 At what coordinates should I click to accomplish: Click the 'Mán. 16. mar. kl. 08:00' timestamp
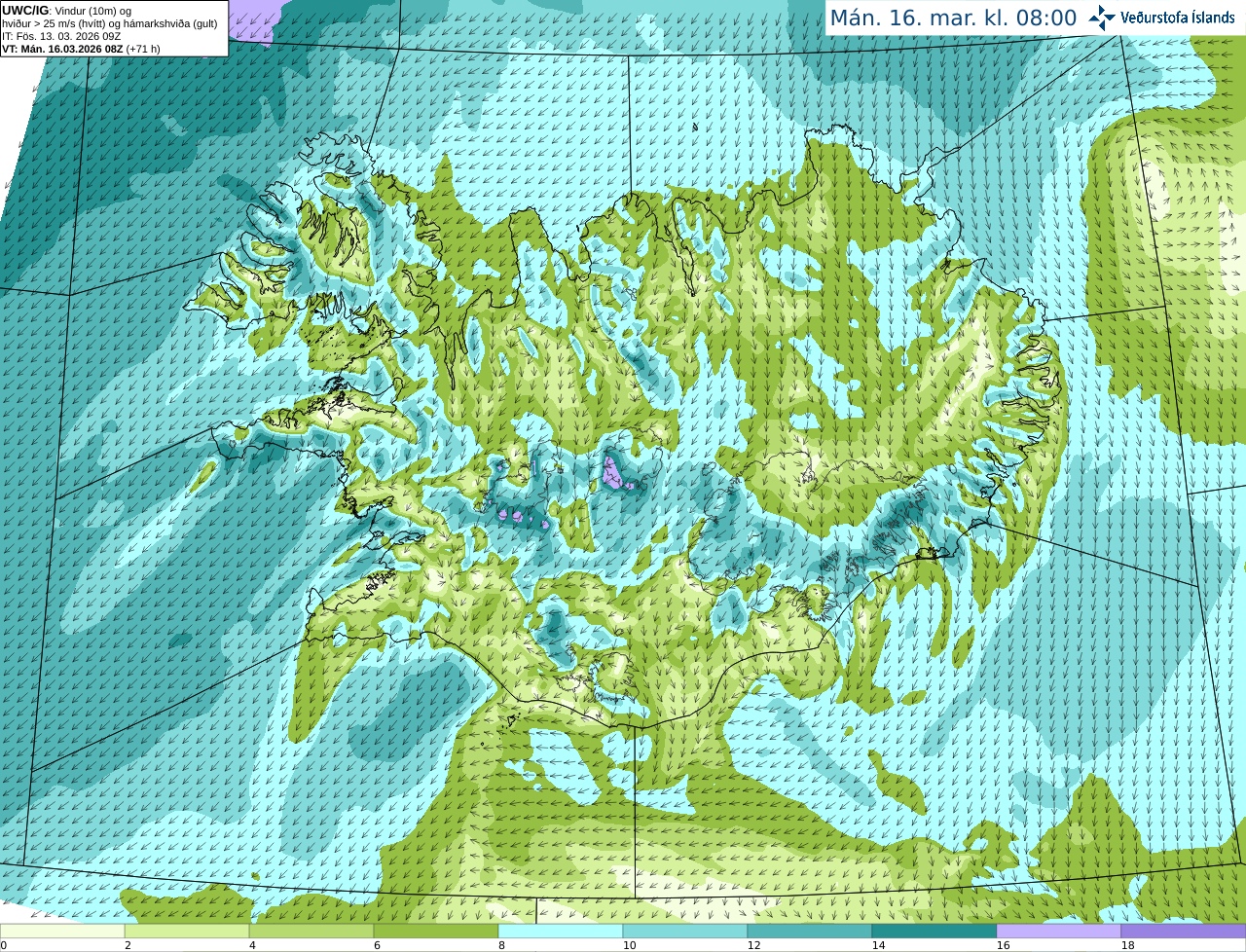[953, 18]
